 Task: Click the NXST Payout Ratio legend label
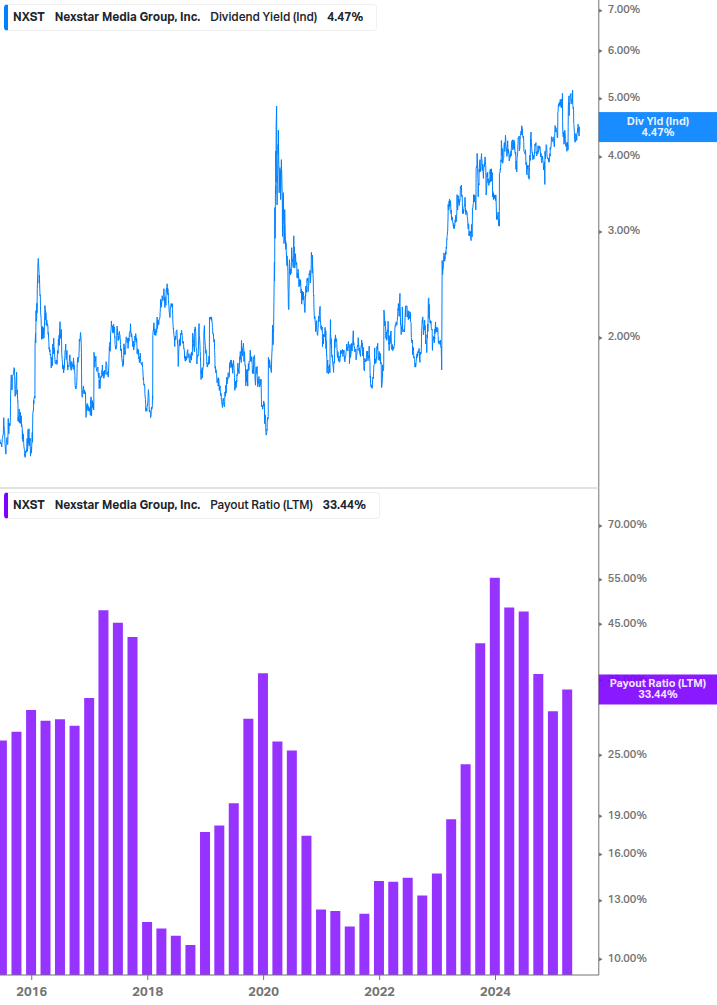(x=191, y=505)
